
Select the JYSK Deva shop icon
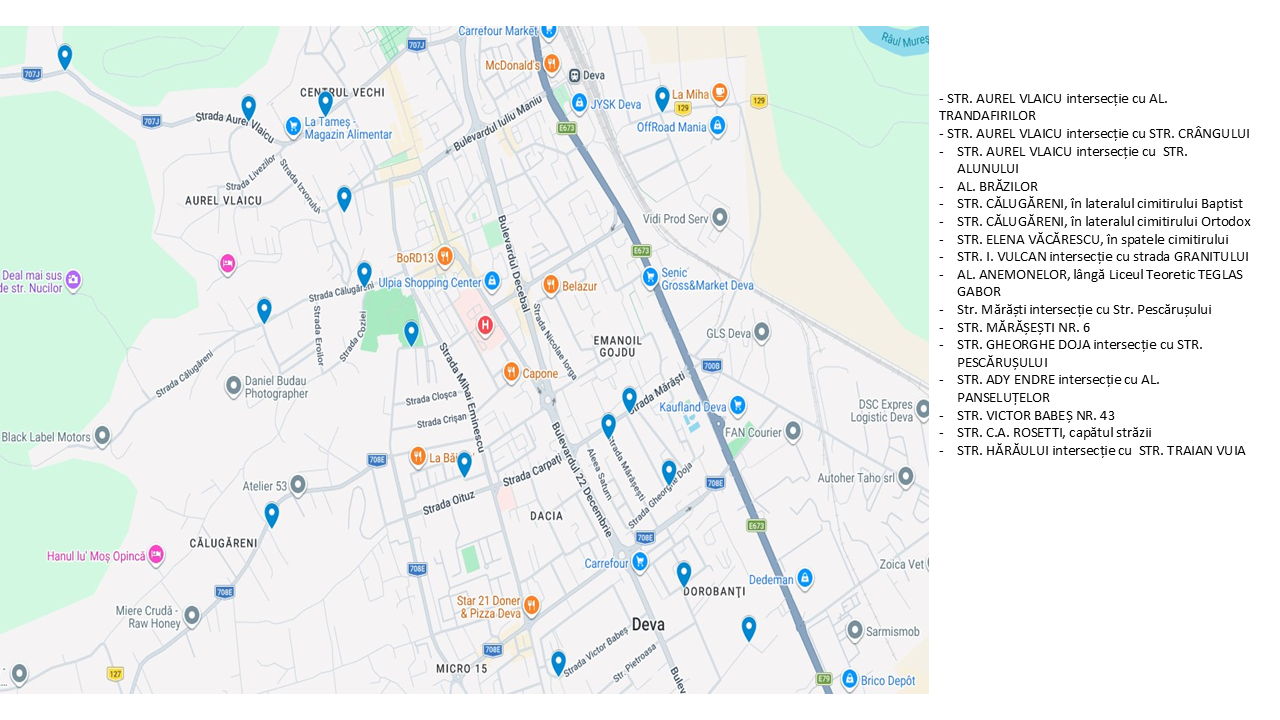579,103
